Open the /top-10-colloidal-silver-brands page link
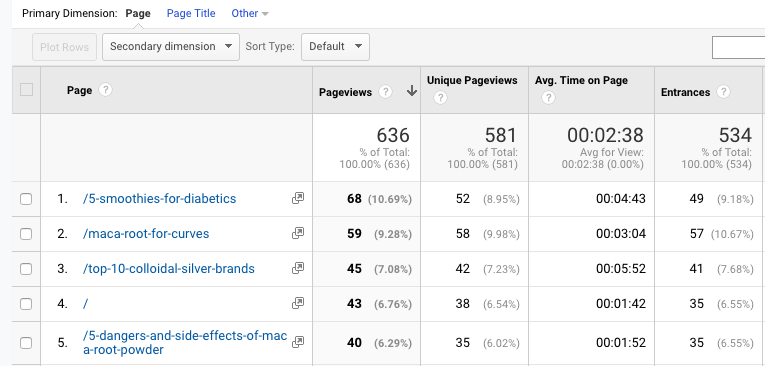The width and height of the screenshot is (765, 366). click(169, 269)
